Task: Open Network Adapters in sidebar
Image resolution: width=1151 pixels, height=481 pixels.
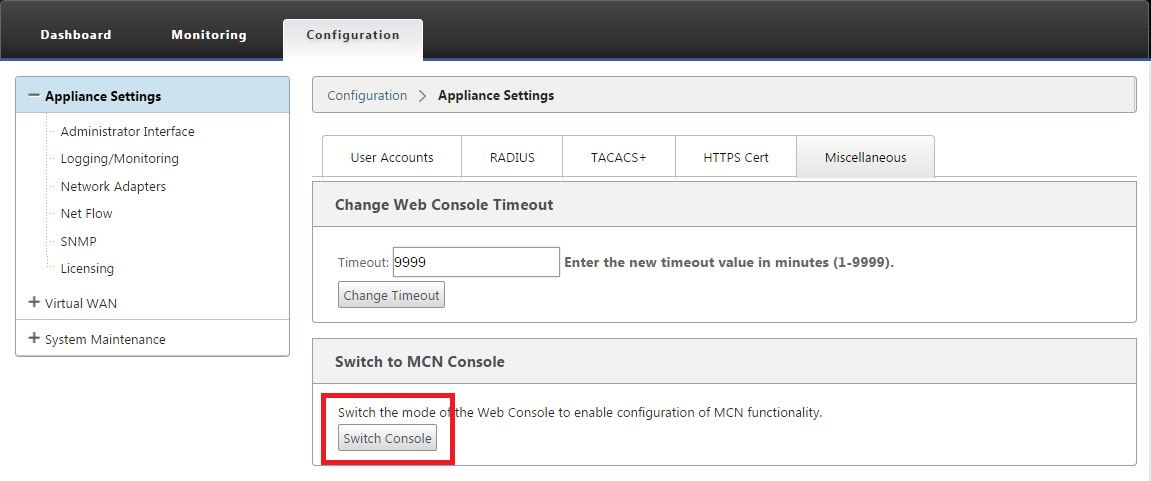Action: click(x=113, y=187)
